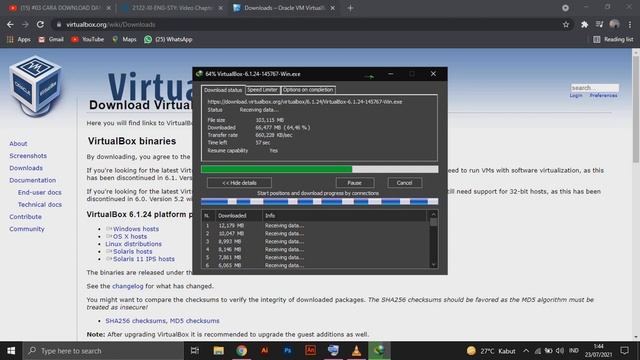Image resolution: width=640 pixels, height=360 pixels.
Task: Switch to the 2122-III-ENG-STY browser tab
Action: (x=172, y=8)
